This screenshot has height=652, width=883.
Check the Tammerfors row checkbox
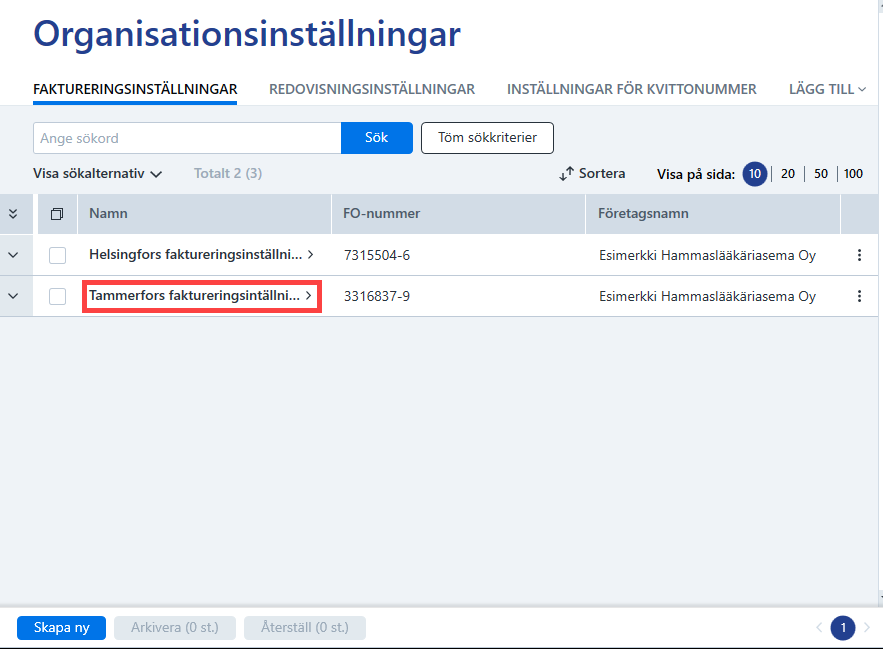57,296
